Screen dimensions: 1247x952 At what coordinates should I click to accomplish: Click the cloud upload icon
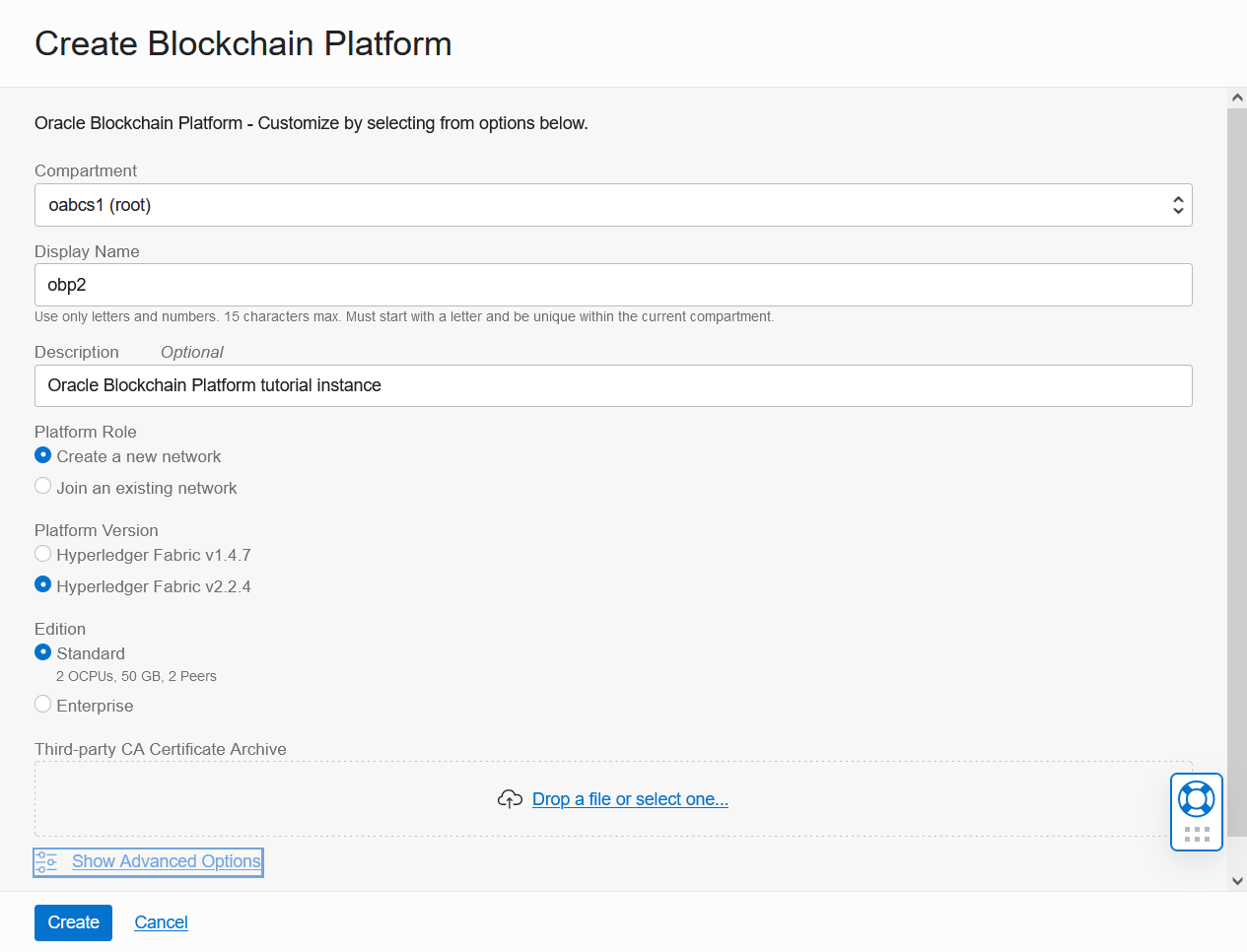510,798
